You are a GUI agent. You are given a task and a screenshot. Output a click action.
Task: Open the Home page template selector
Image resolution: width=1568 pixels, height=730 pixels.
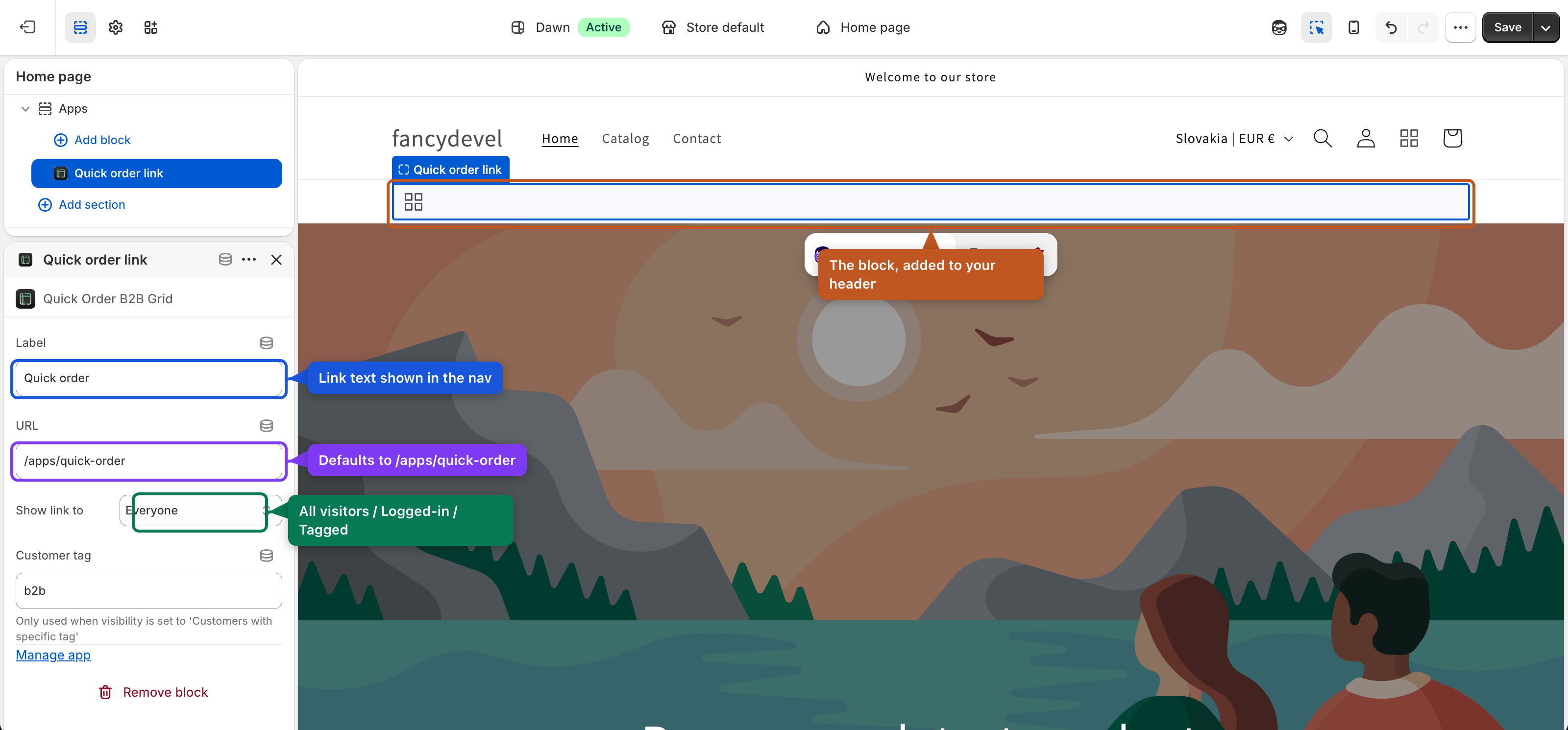click(862, 27)
